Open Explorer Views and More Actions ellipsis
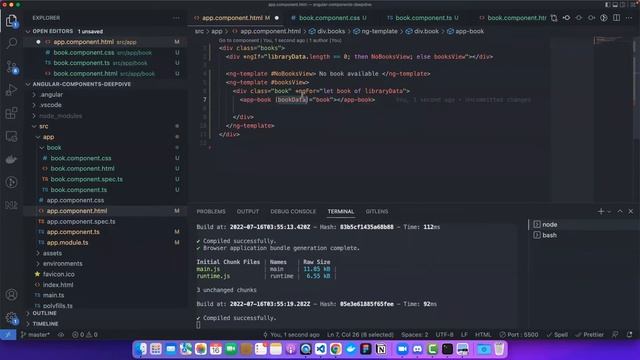Screen dimensions: 640x360 coord(176,18)
